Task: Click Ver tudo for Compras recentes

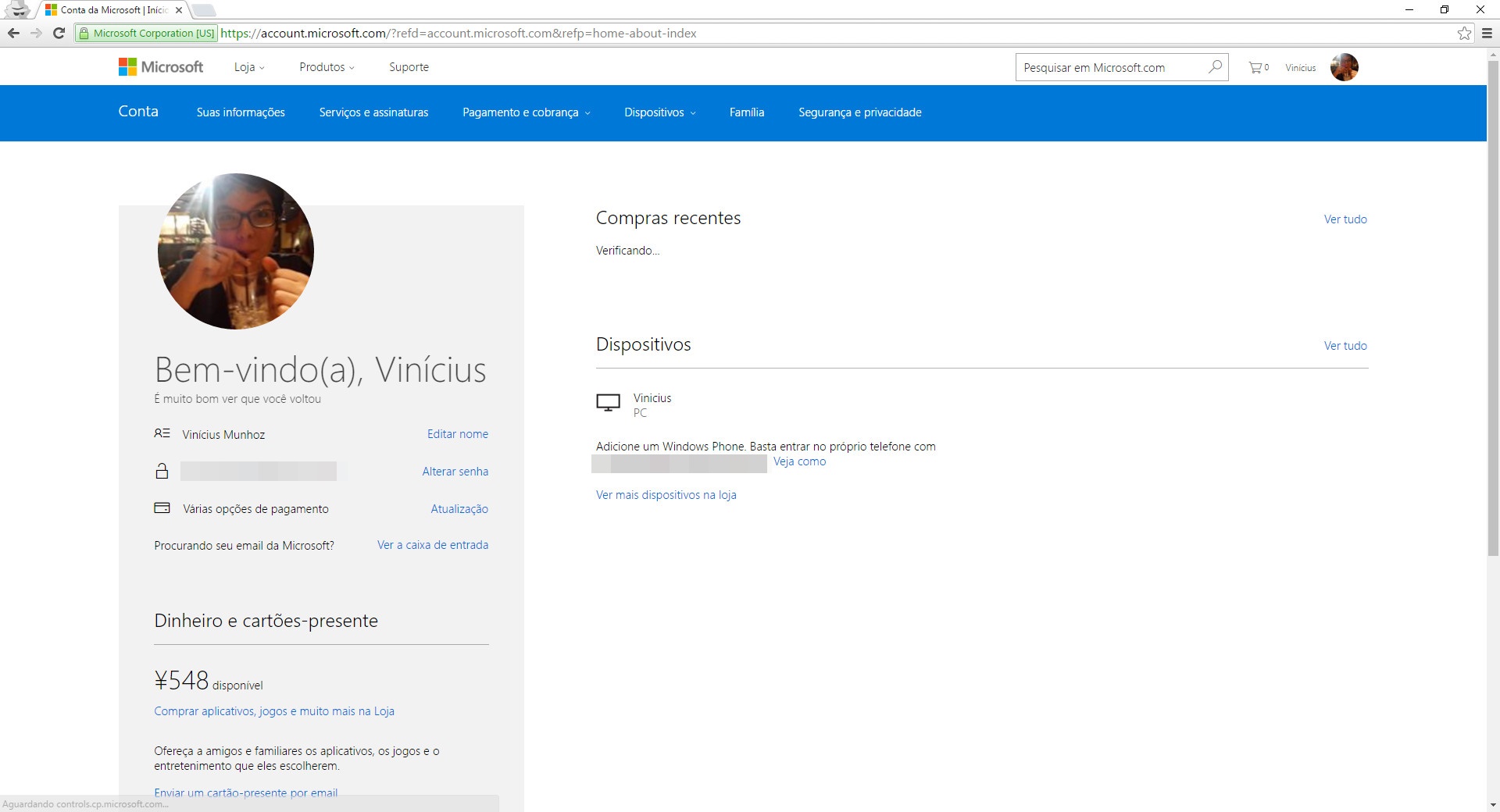Action: 1345,219
